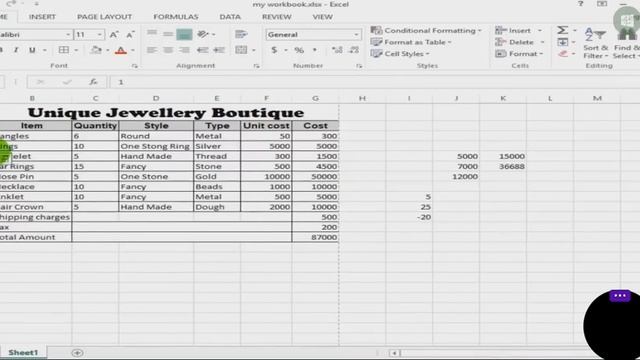
Task: Open Conditional Formatting menu
Action: point(426,31)
